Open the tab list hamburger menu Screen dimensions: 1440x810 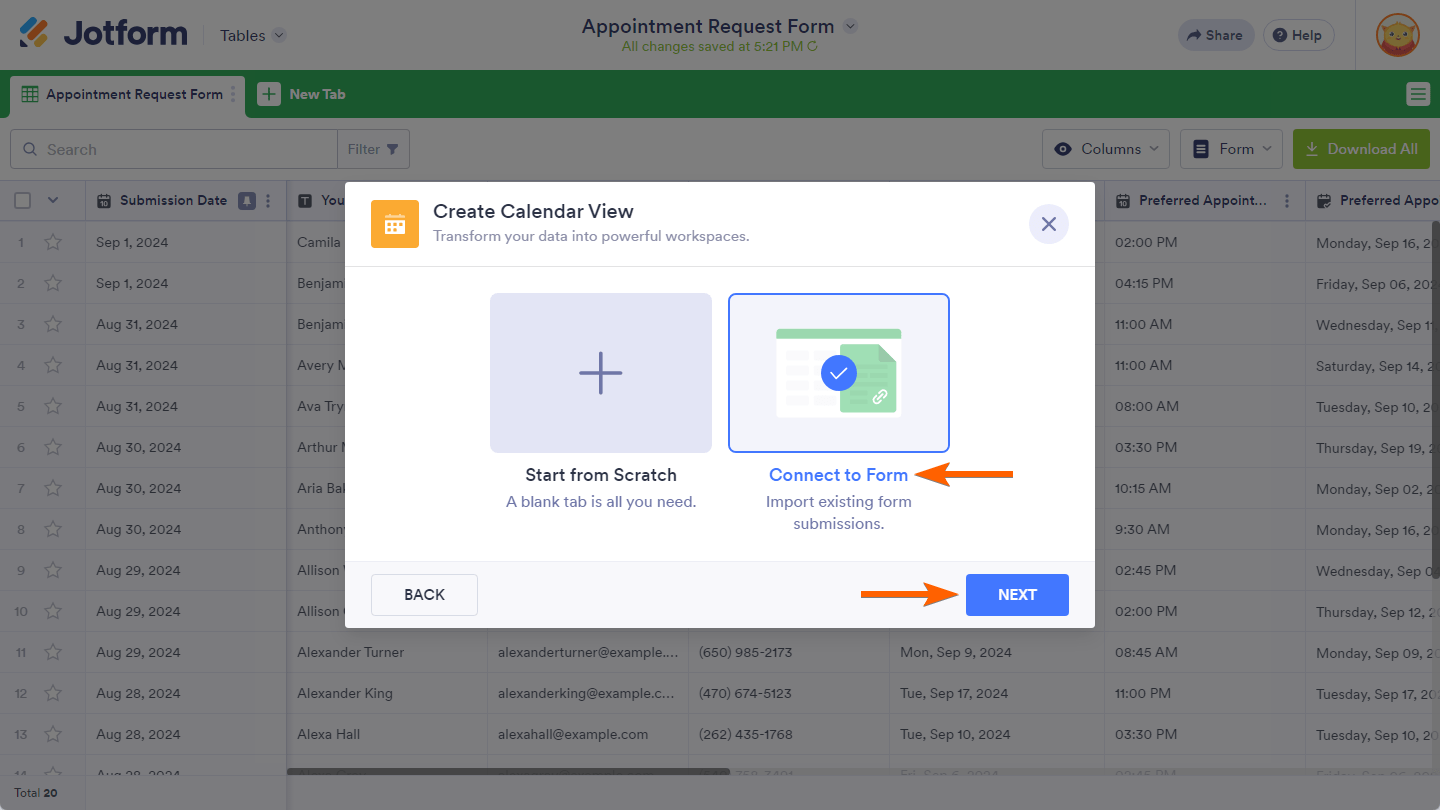(x=1418, y=94)
